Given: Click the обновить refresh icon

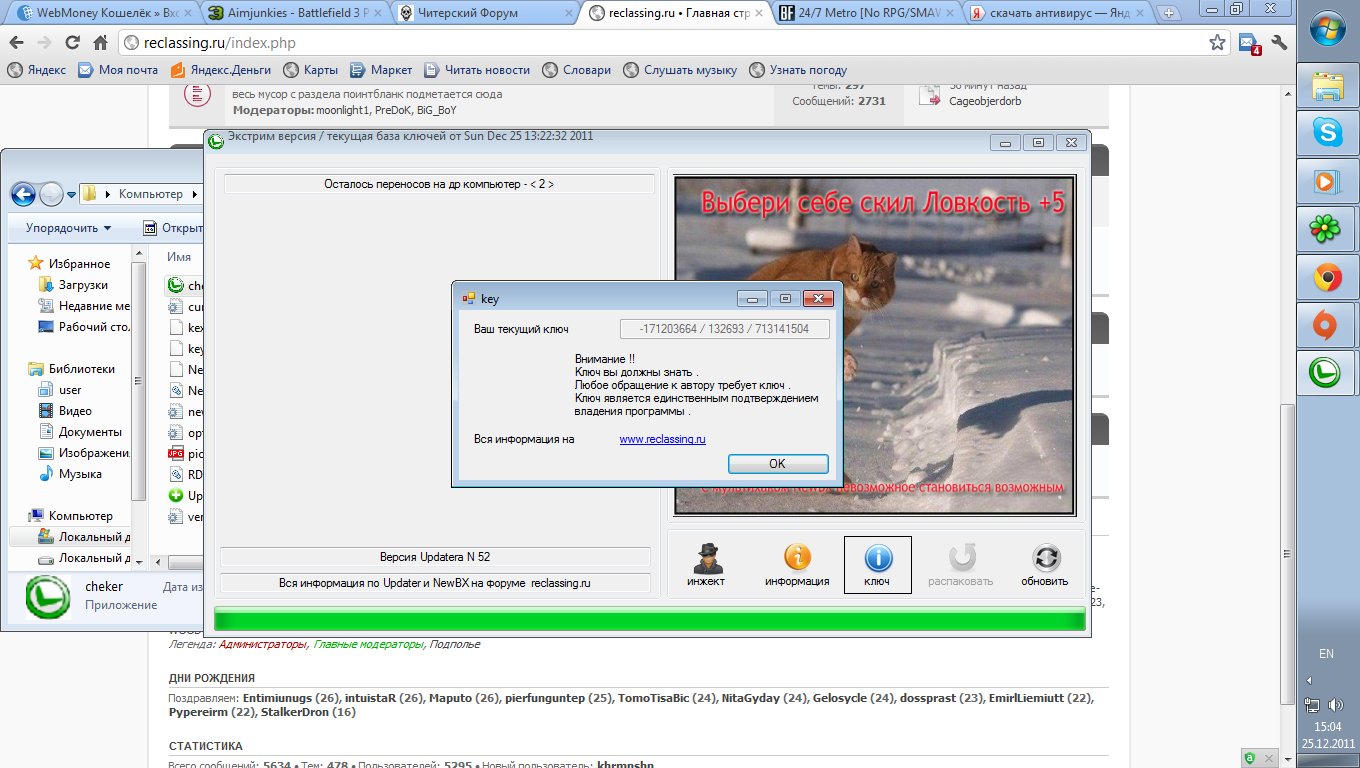Looking at the screenshot, I should click(1044, 565).
